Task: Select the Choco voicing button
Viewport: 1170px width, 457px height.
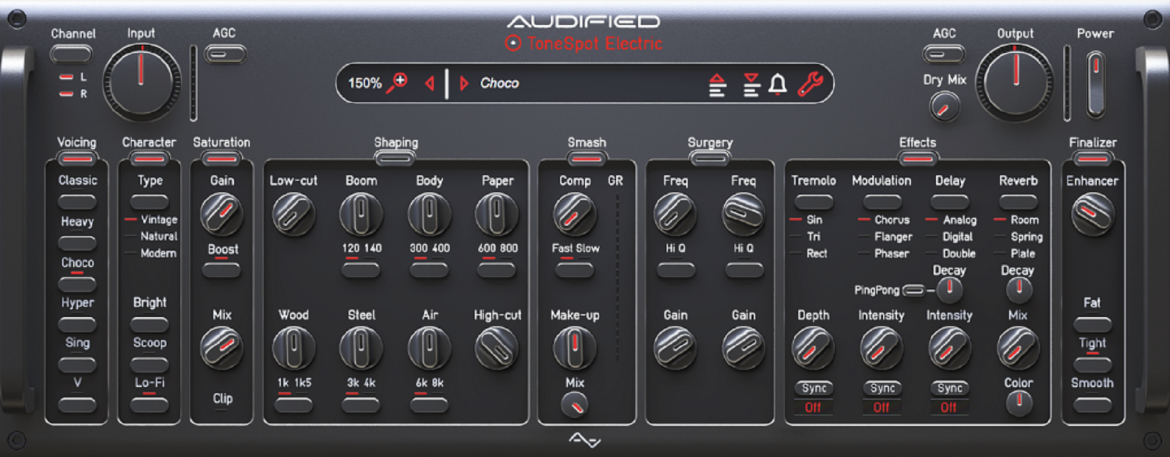Action: (x=78, y=284)
